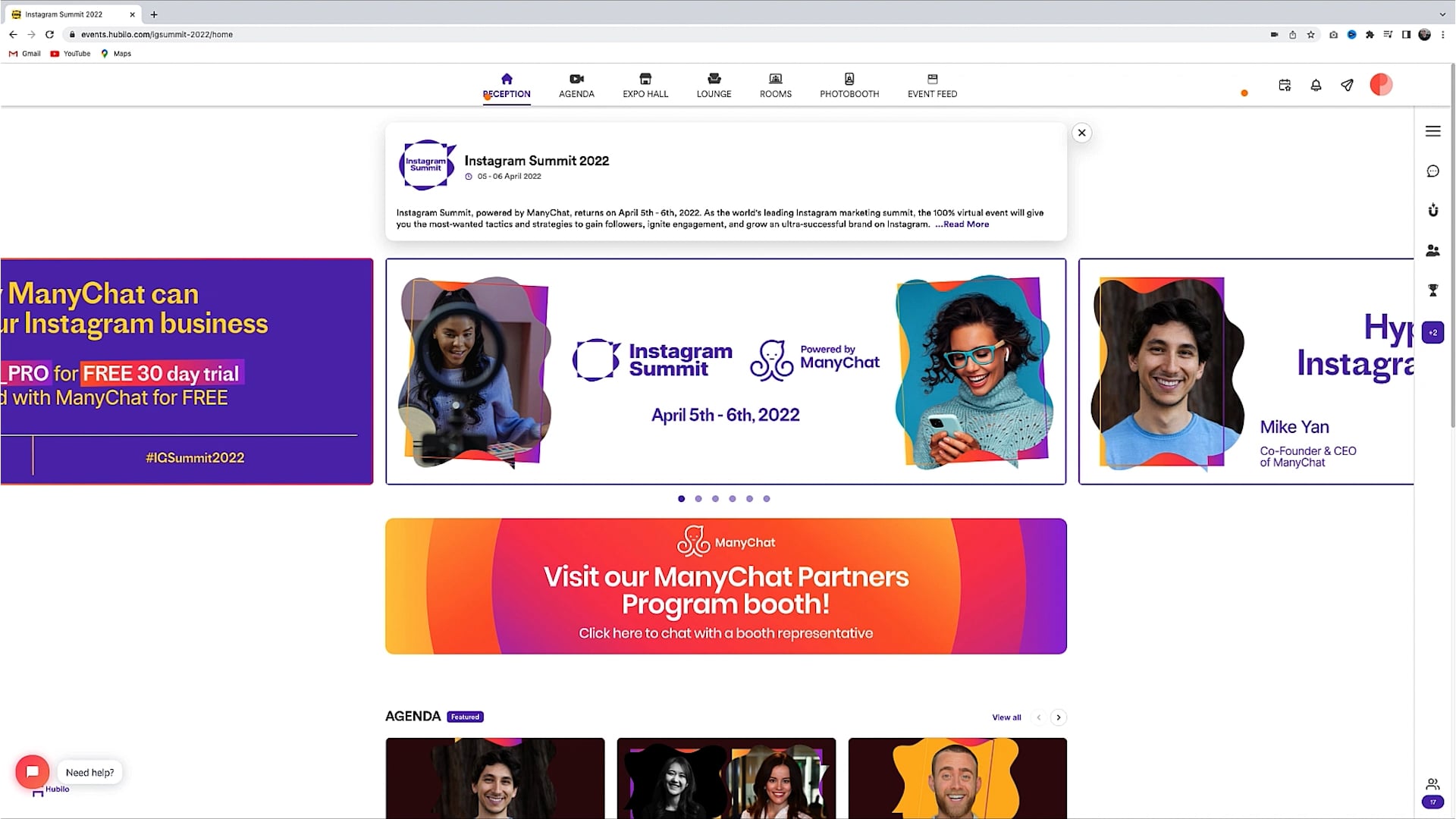Open the online attendees icon at bottom right
The image size is (1456, 819).
pyautogui.click(x=1432, y=784)
